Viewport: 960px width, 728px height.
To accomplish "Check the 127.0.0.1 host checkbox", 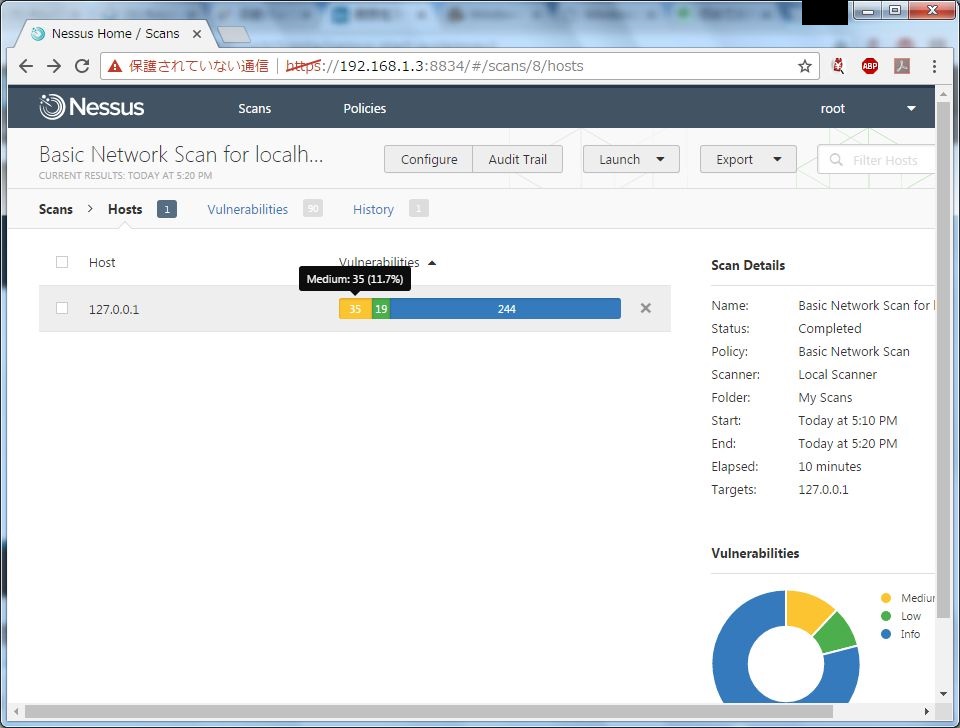I will click(62, 308).
